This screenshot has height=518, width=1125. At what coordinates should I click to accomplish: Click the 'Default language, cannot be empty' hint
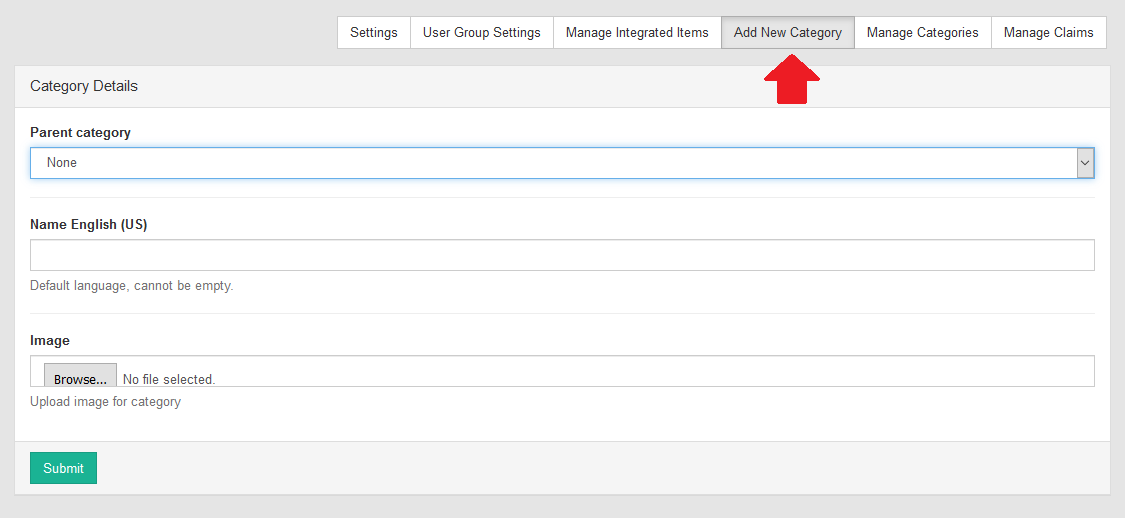pos(131,285)
